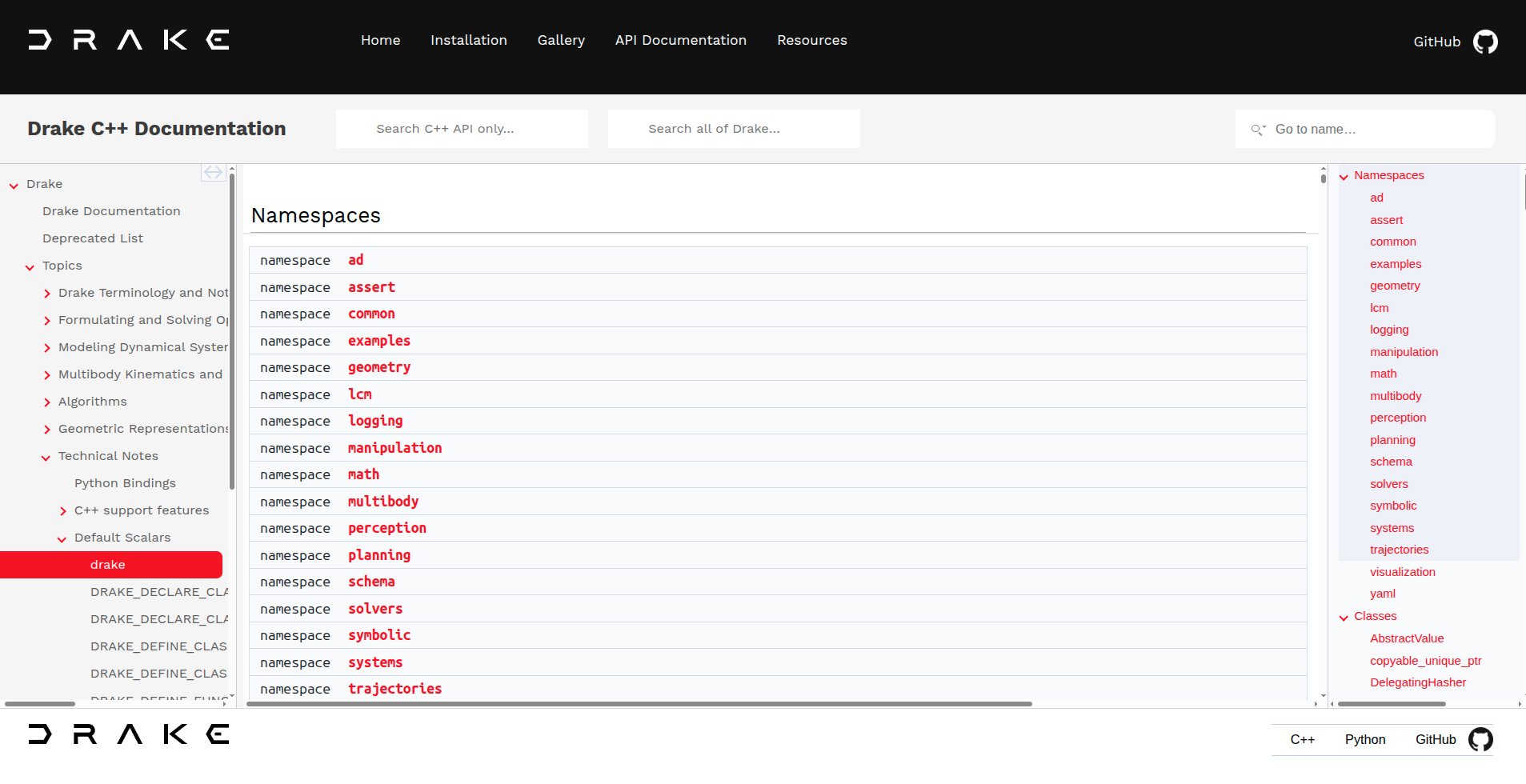Image resolution: width=1526 pixels, height=784 pixels.
Task: Focus the Search all of Drake field
Action: point(734,129)
